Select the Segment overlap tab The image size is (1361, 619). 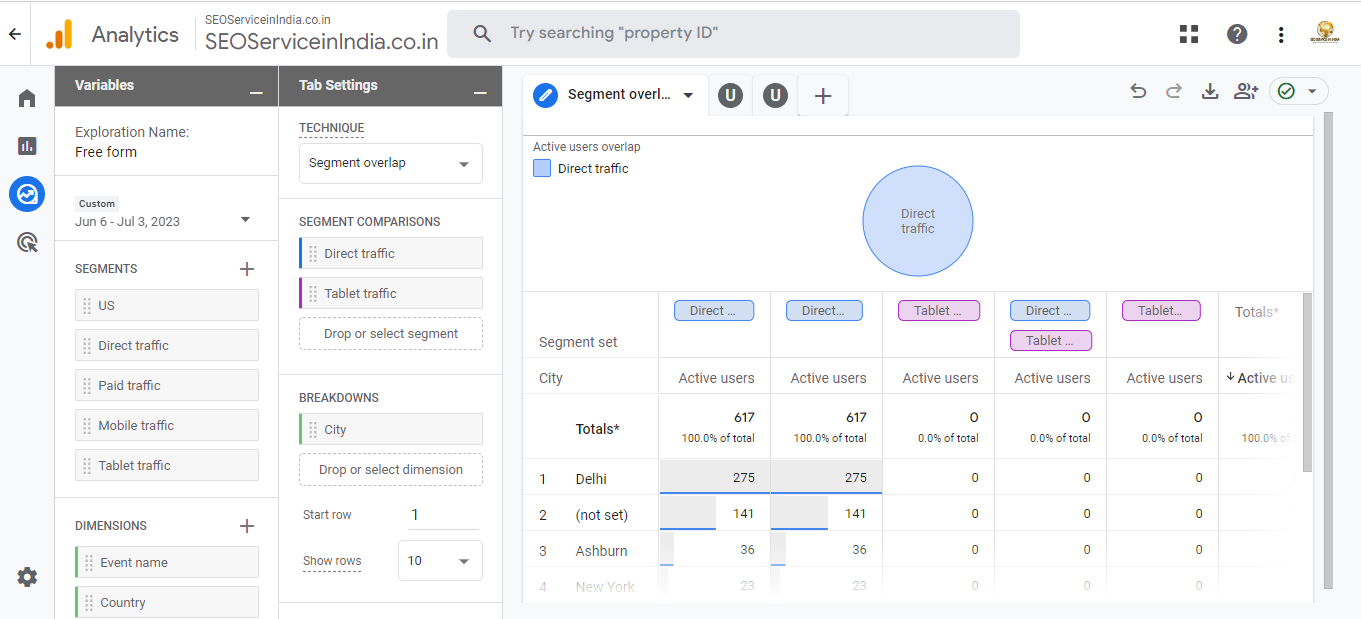tap(618, 95)
